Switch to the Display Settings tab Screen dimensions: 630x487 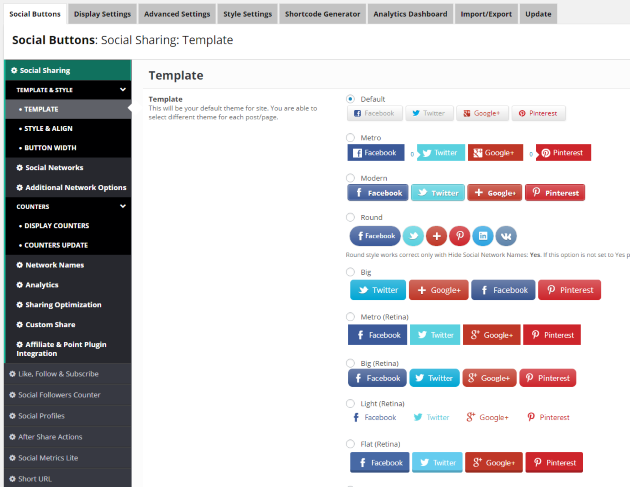coord(102,14)
